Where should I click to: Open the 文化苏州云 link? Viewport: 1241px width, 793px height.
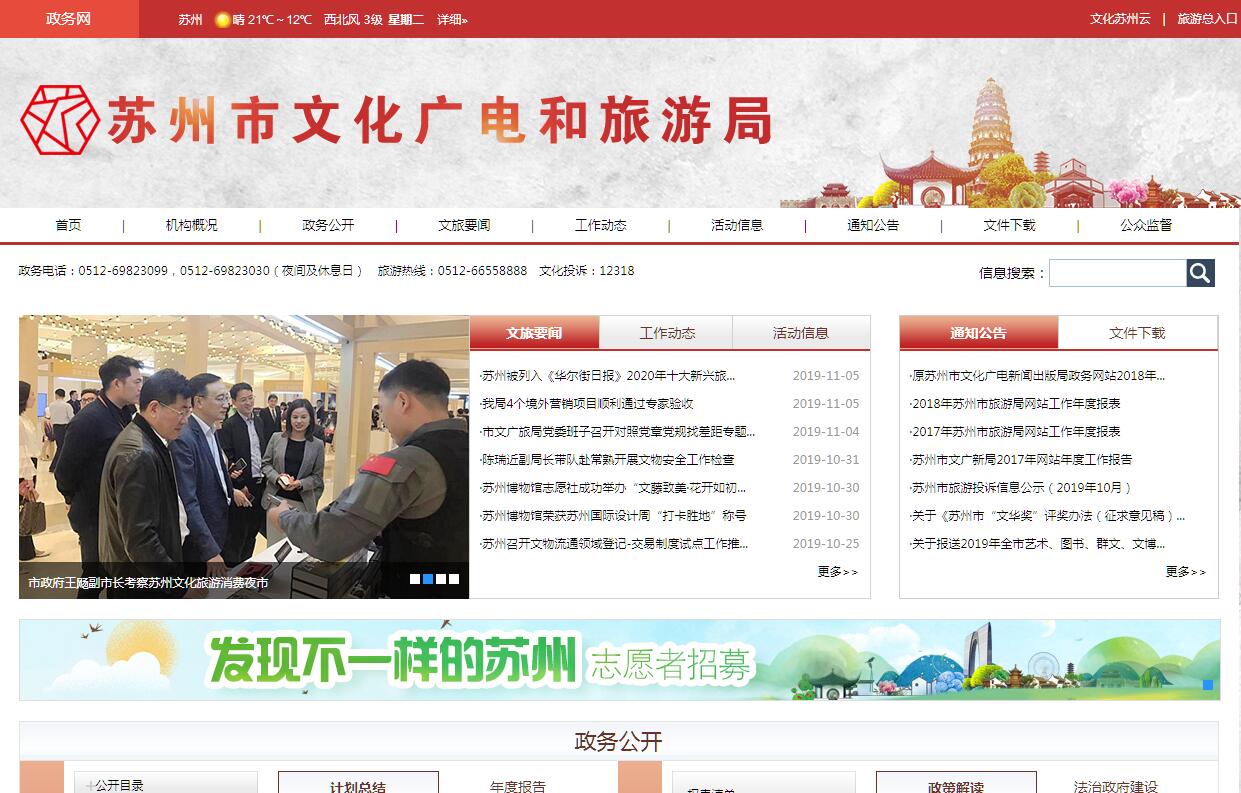click(x=1120, y=19)
